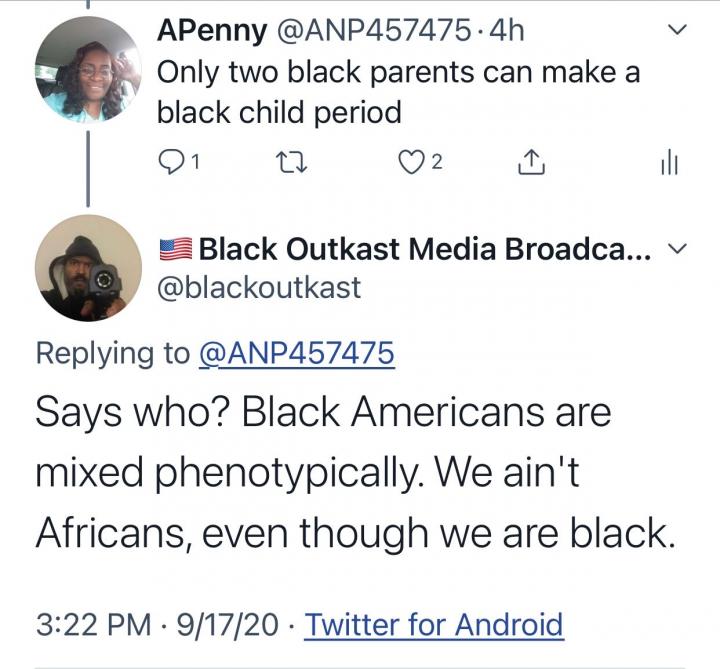Click the US flag emoji beside Black Outkast
Image resolution: width=720 pixels, height=669 pixels.
click(x=176, y=248)
